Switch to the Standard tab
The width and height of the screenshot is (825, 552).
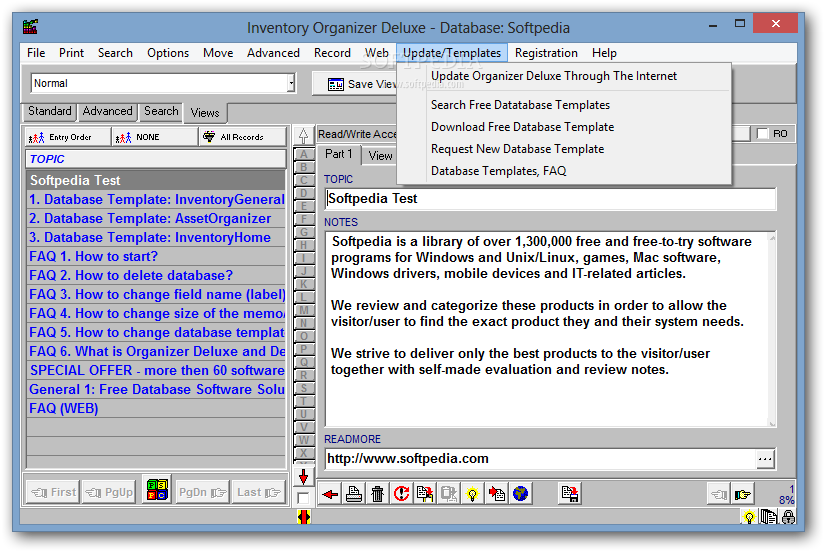49,112
